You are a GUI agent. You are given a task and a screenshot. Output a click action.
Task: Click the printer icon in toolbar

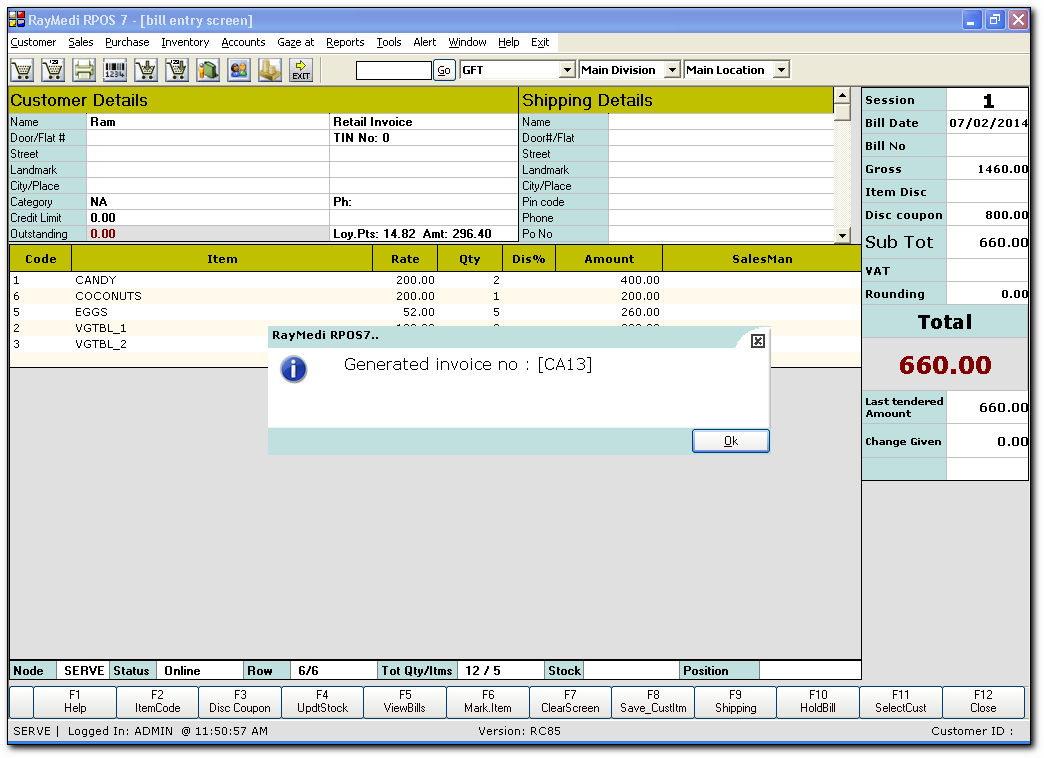[x=84, y=70]
